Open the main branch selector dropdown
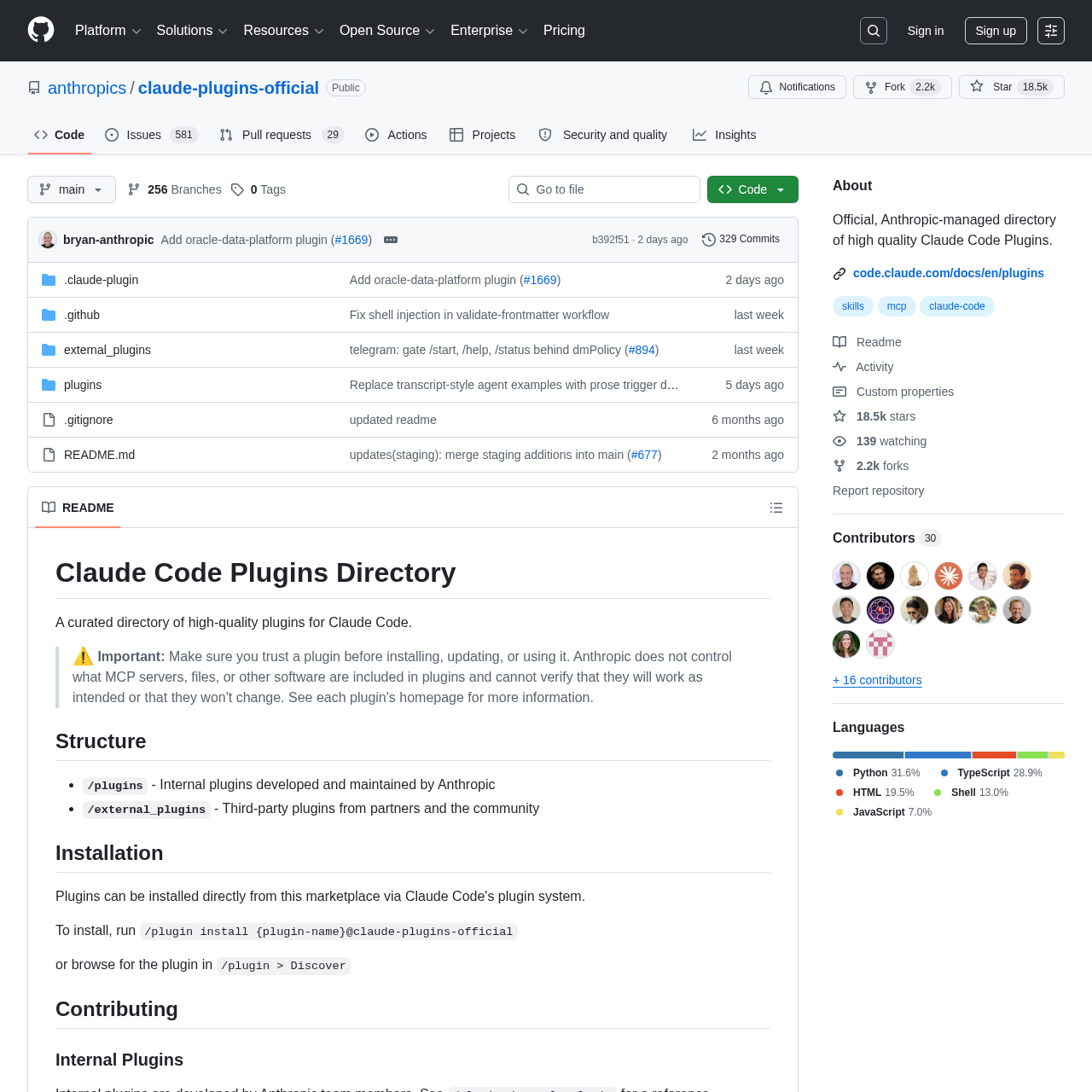This screenshot has width=1092, height=1092. [72, 189]
